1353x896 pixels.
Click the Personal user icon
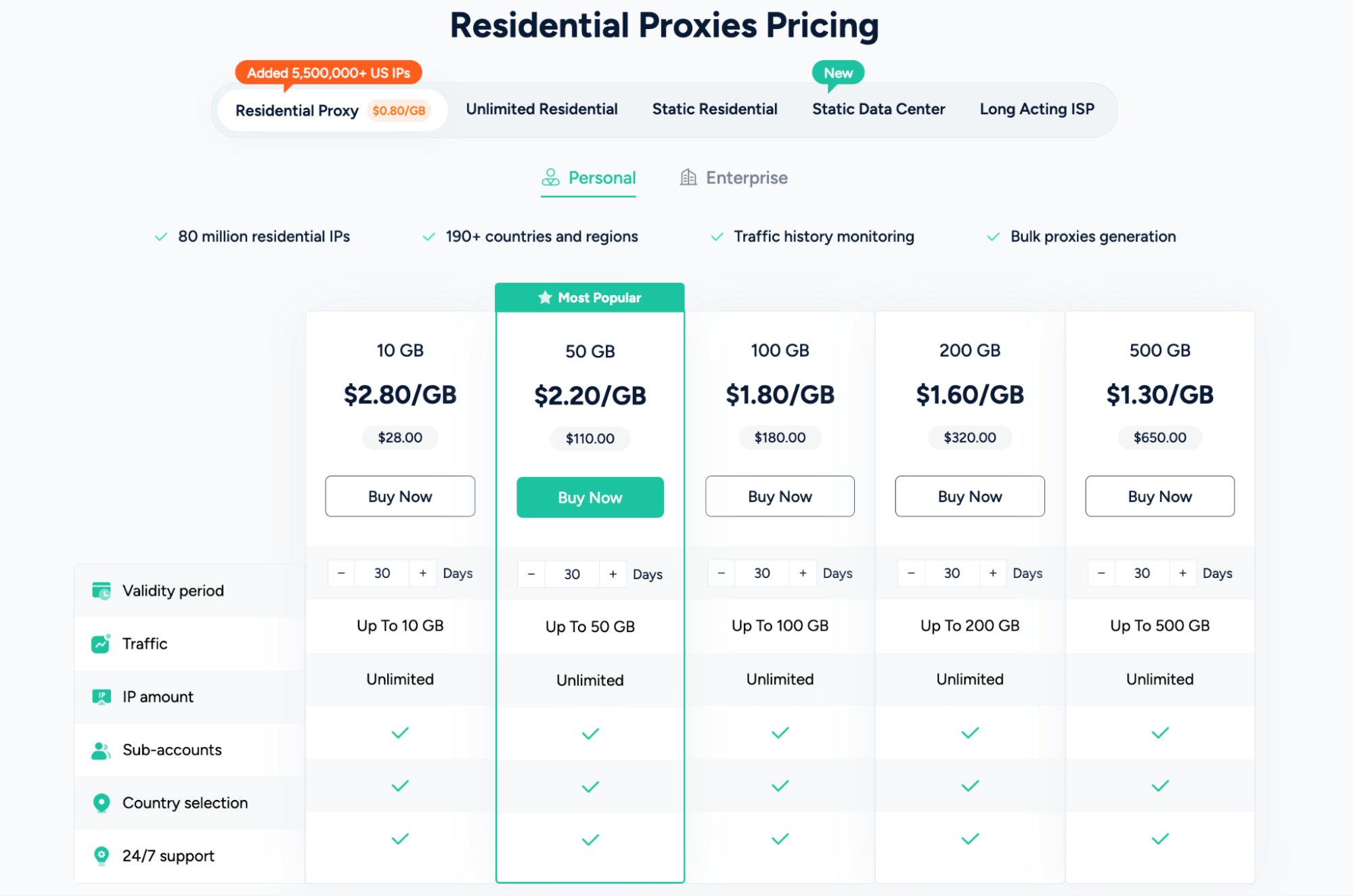(550, 177)
